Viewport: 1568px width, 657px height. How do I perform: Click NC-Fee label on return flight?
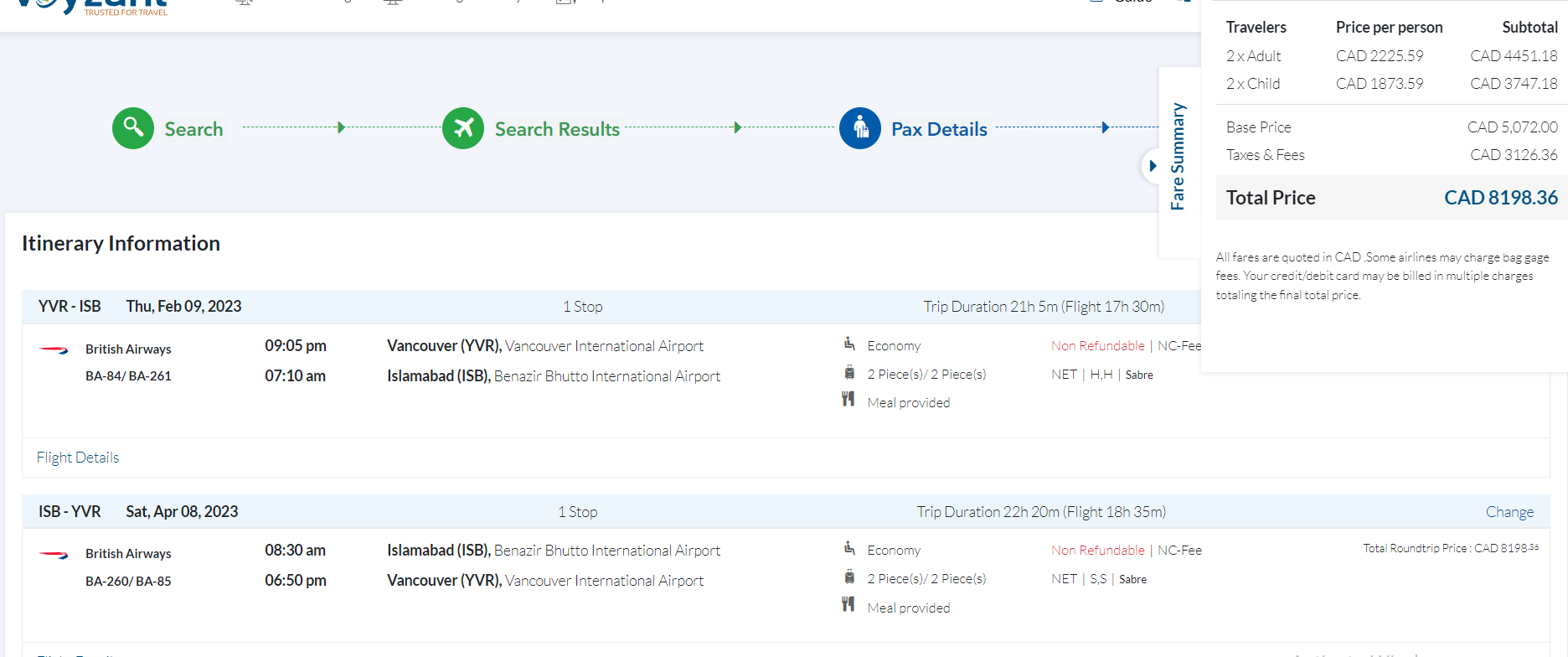click(1179, 551)
